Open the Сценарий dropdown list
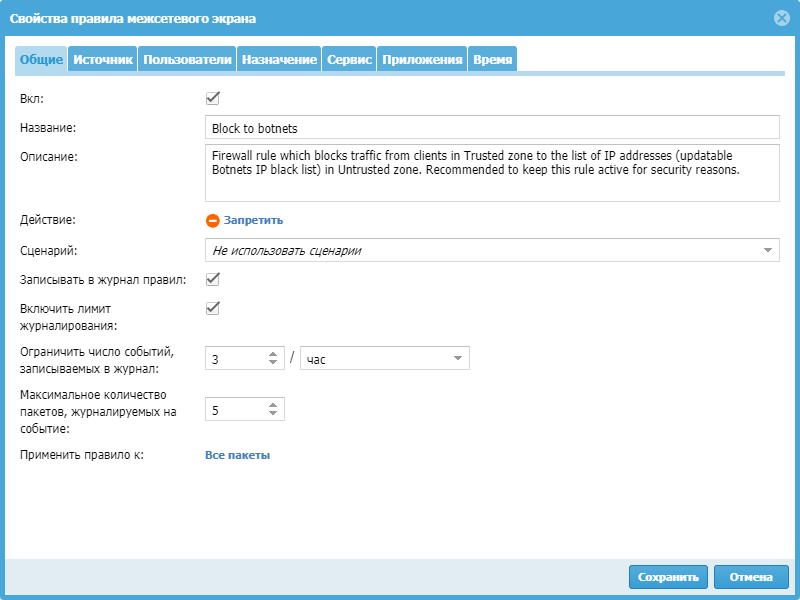This screenshot has width=800, height=600. tap(767, 250)
